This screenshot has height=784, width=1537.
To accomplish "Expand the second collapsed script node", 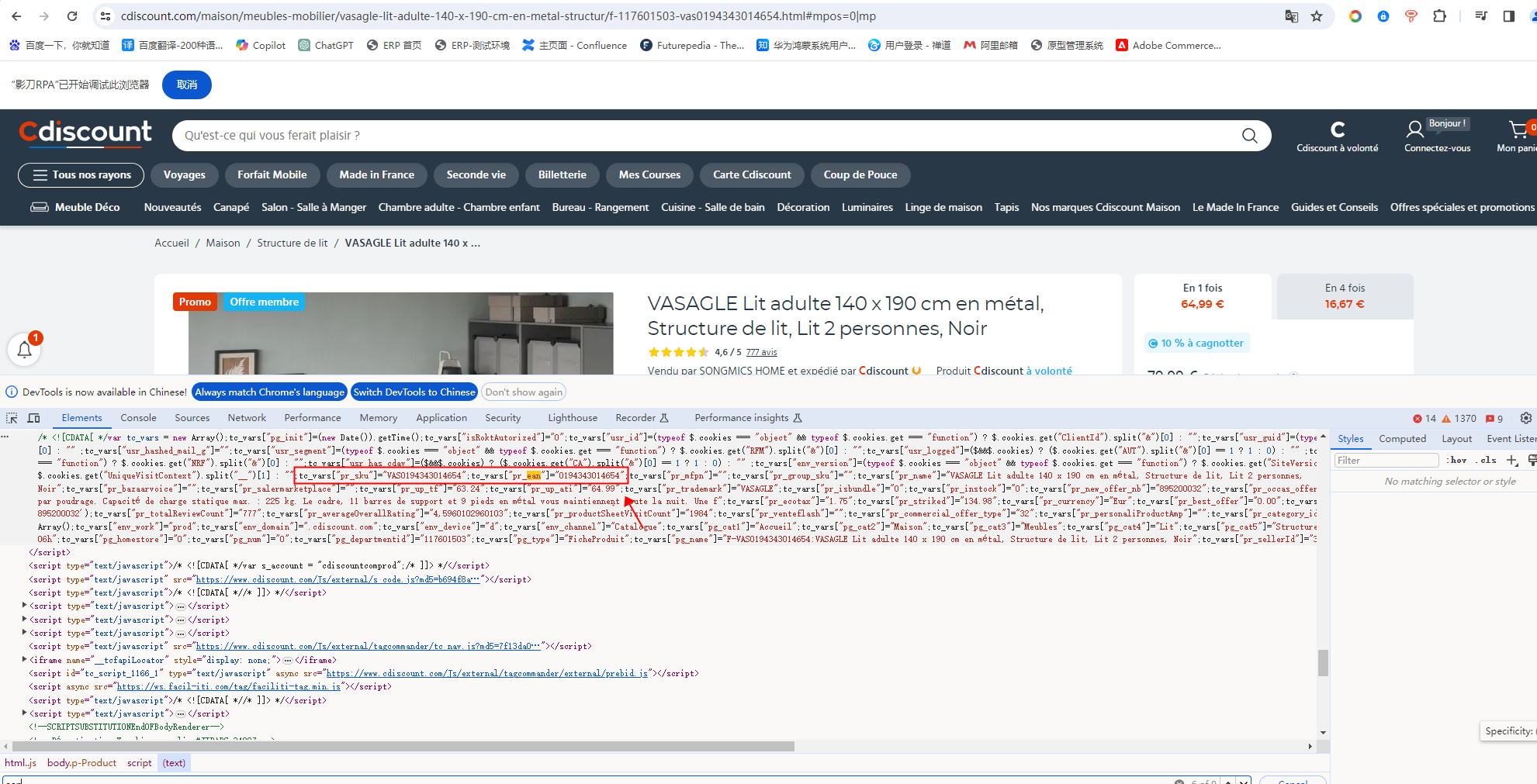I will pos(25,619).
